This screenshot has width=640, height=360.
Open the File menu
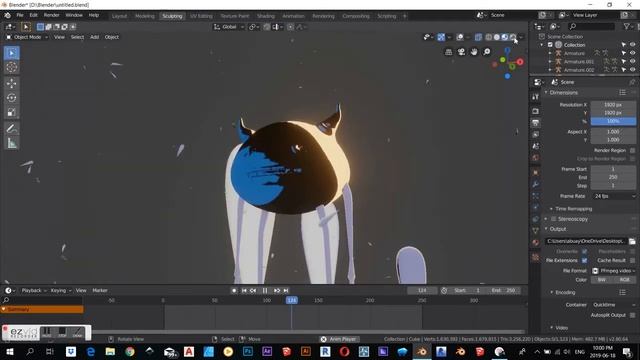coord(20,15)
